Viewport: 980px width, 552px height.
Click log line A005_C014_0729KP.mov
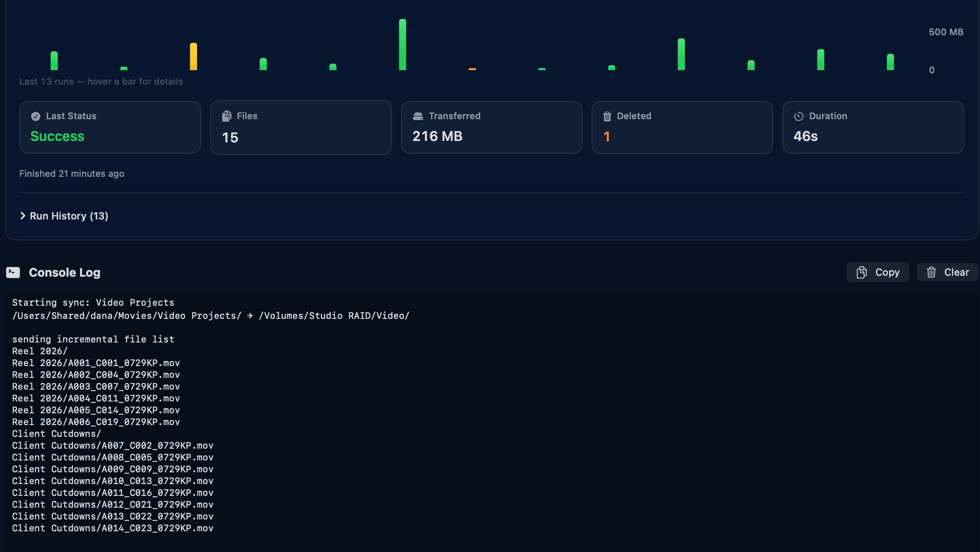[96, 411]
